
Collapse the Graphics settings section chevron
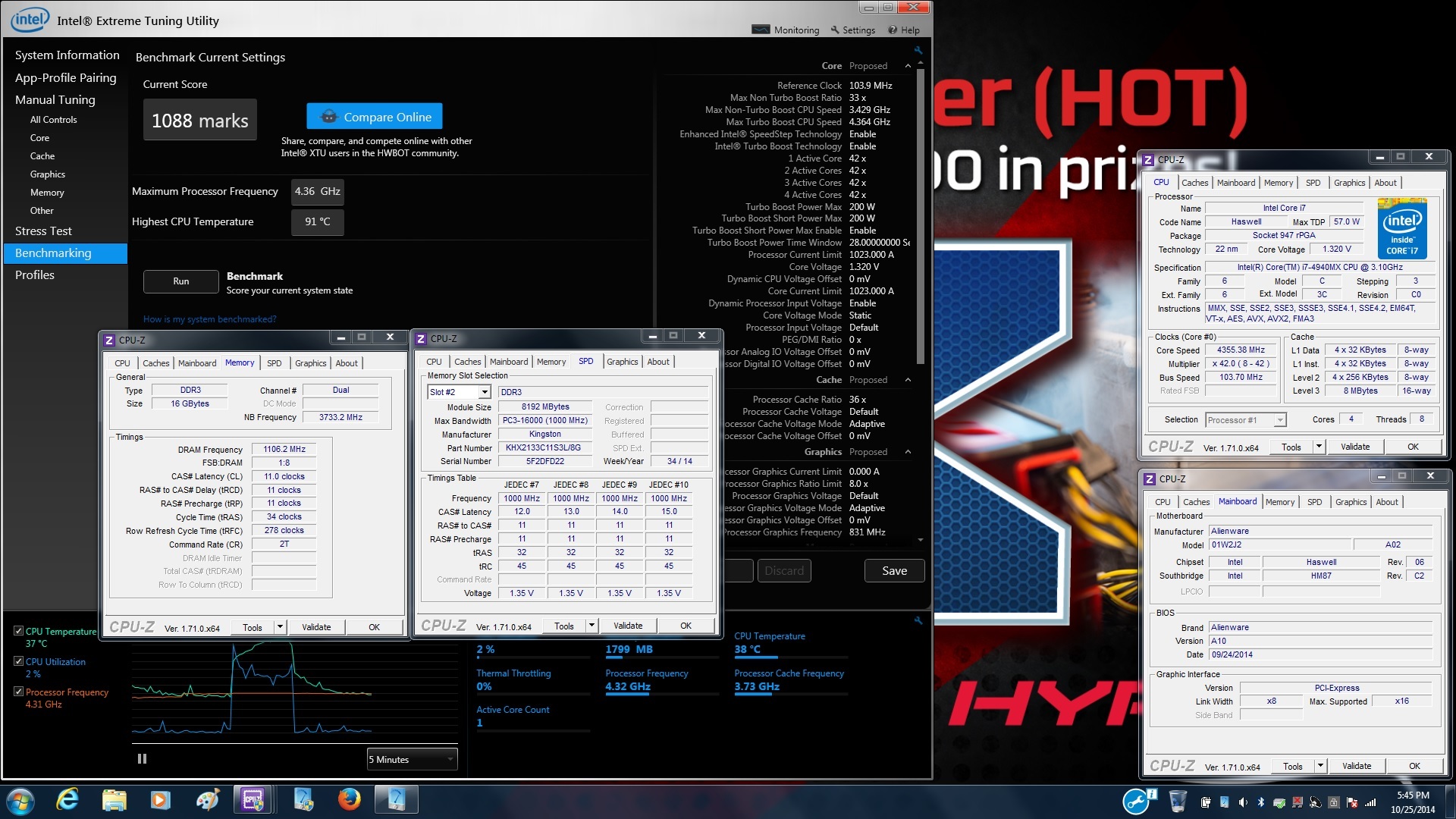[908, 452]
